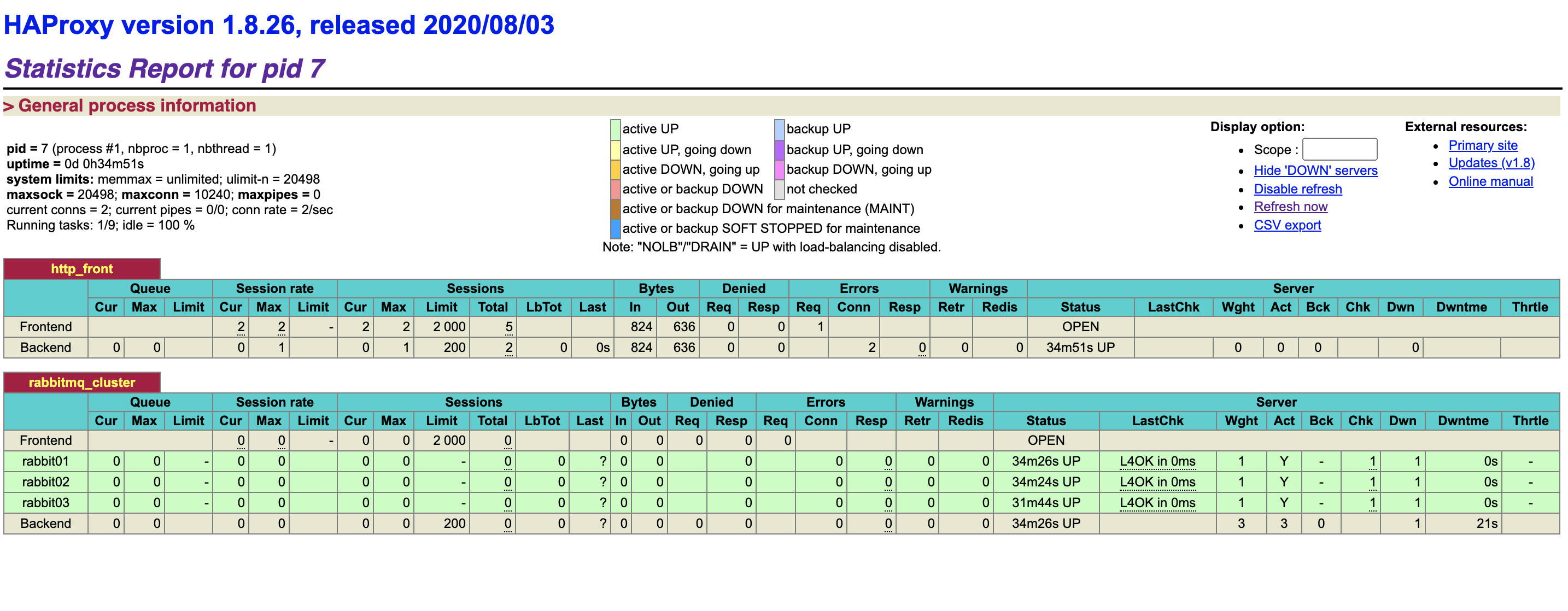Open CSV export link
Screen dimensions: 1568x611
point(1288,225)
